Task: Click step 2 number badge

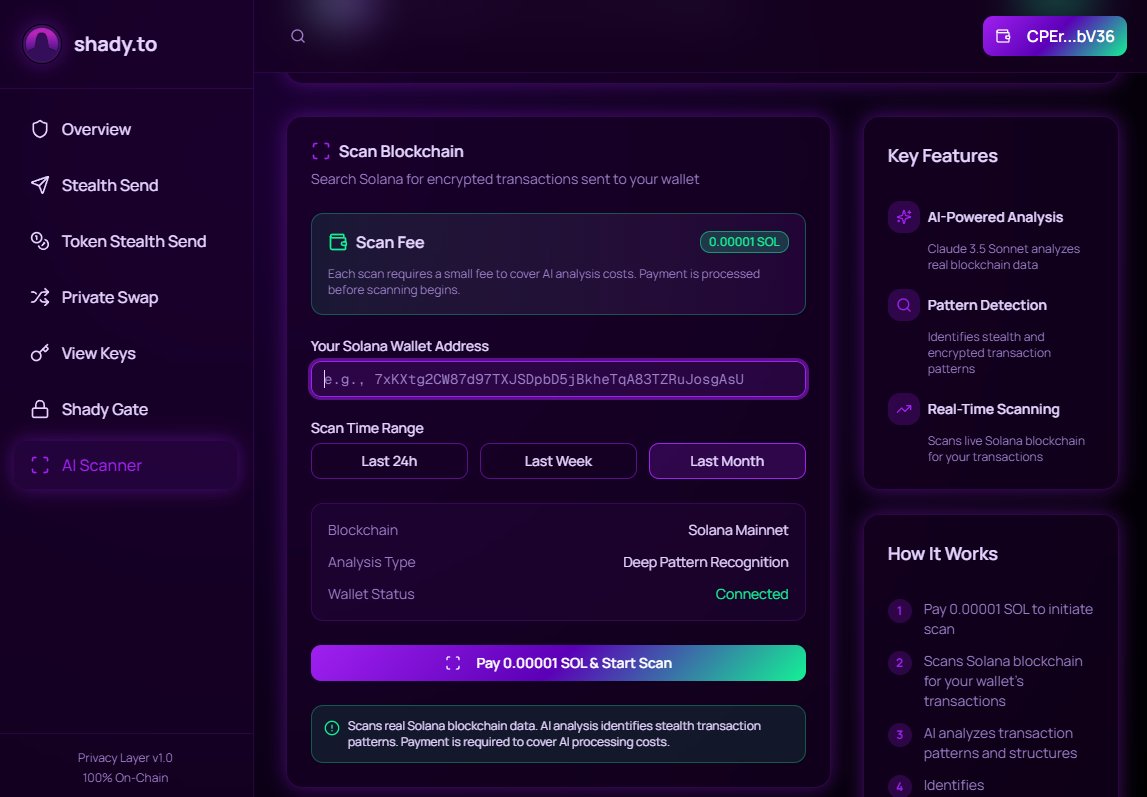Action: [x=900, y=663]
